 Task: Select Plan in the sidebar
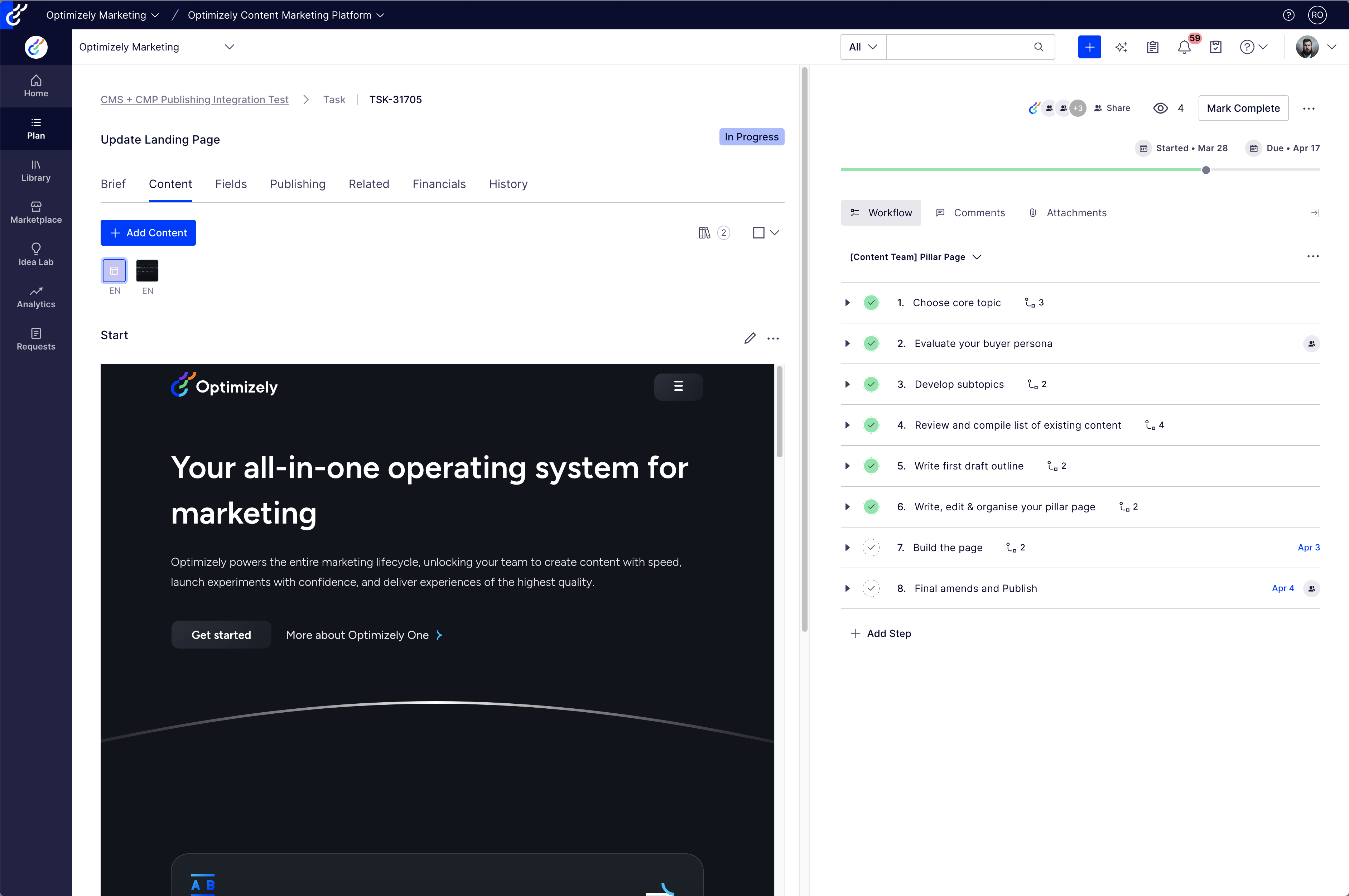[36, 129]
